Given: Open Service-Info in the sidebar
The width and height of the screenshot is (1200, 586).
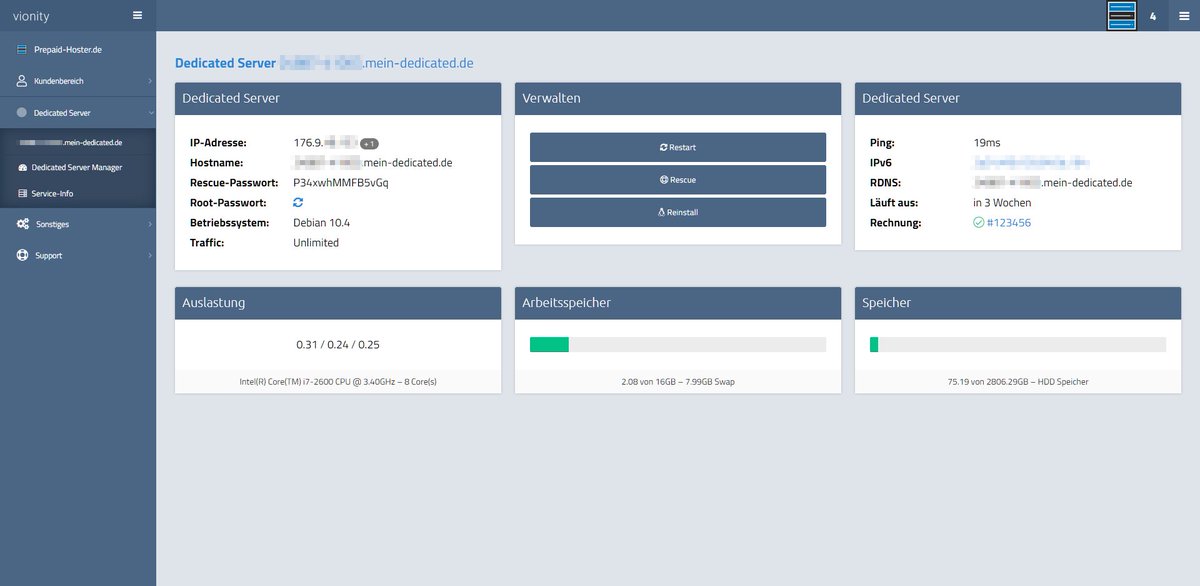Looking at the screenshot, I should (x=52, y=193).
